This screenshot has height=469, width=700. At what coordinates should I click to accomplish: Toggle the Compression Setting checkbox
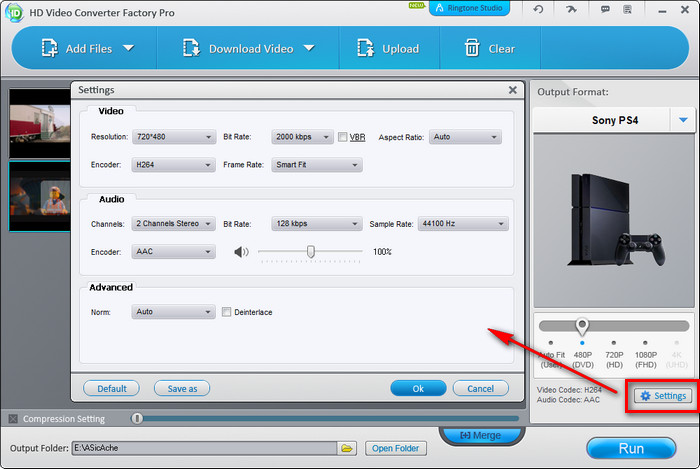pos(13,419)
